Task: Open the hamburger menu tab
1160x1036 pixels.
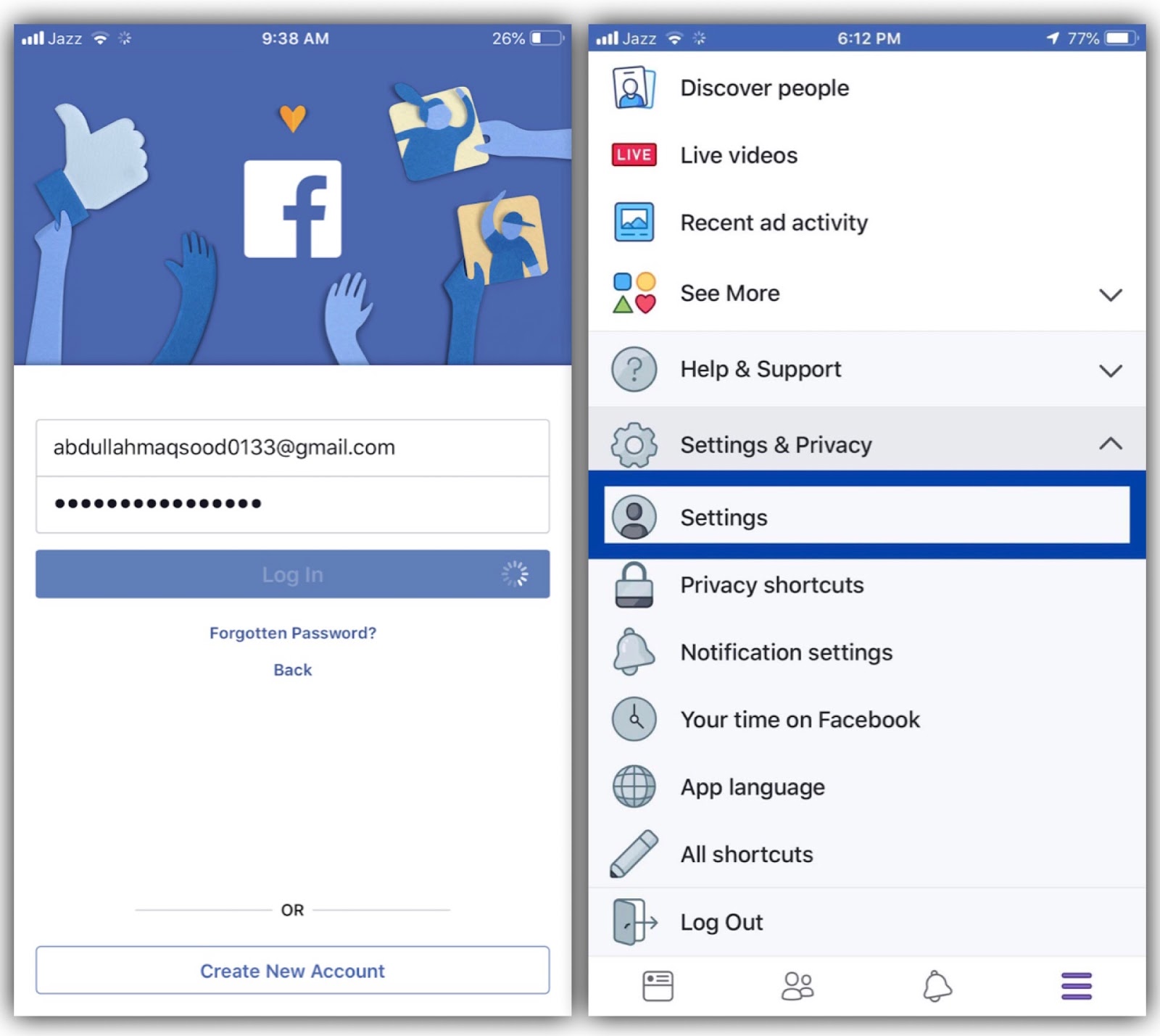Action: pos(1077,986)
